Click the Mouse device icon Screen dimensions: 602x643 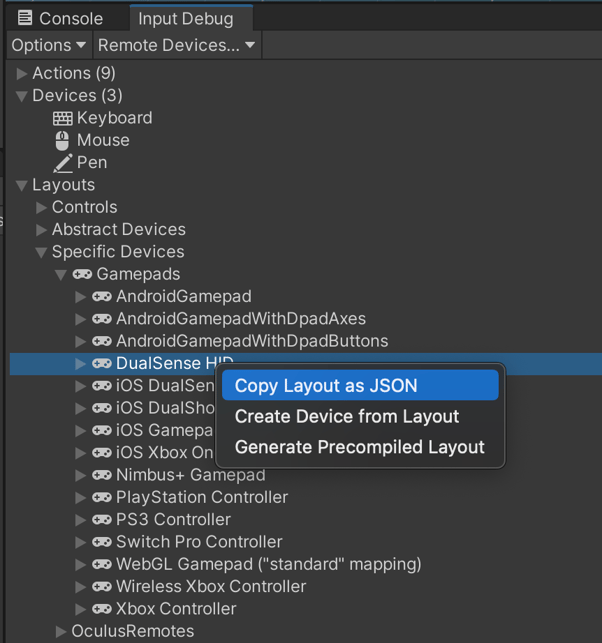click(63, 140)
